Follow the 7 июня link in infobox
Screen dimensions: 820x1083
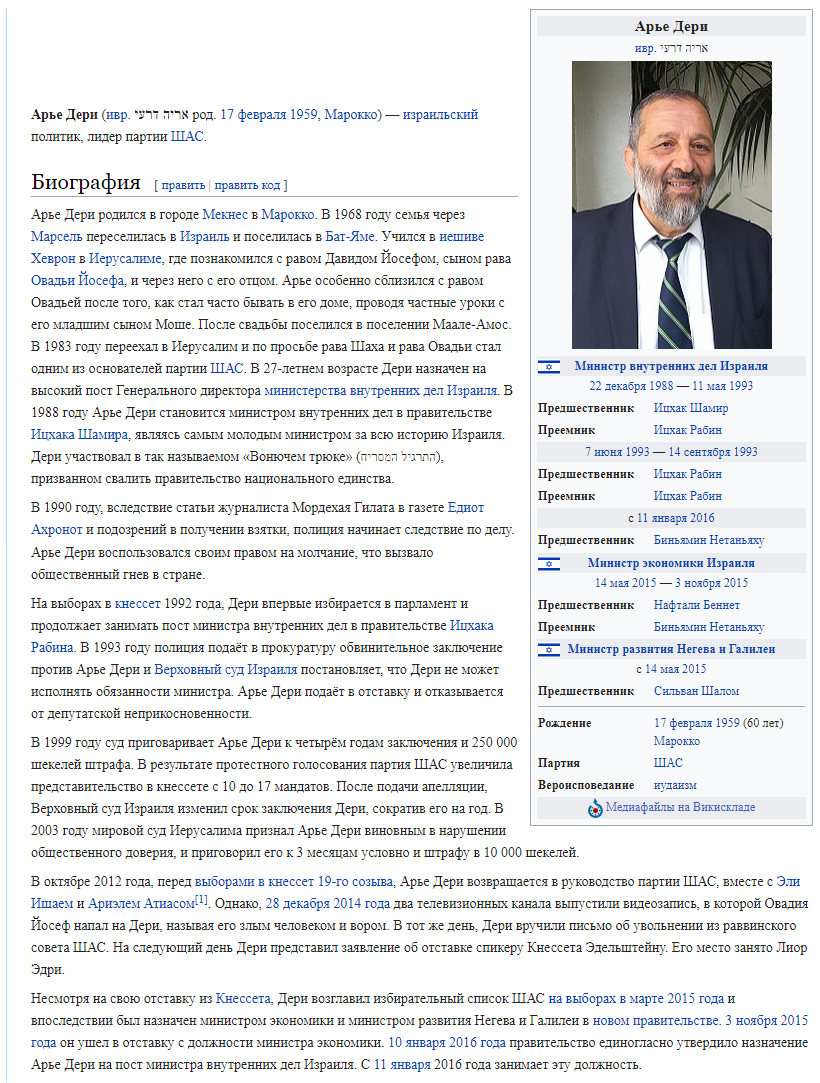click(603, 452)
